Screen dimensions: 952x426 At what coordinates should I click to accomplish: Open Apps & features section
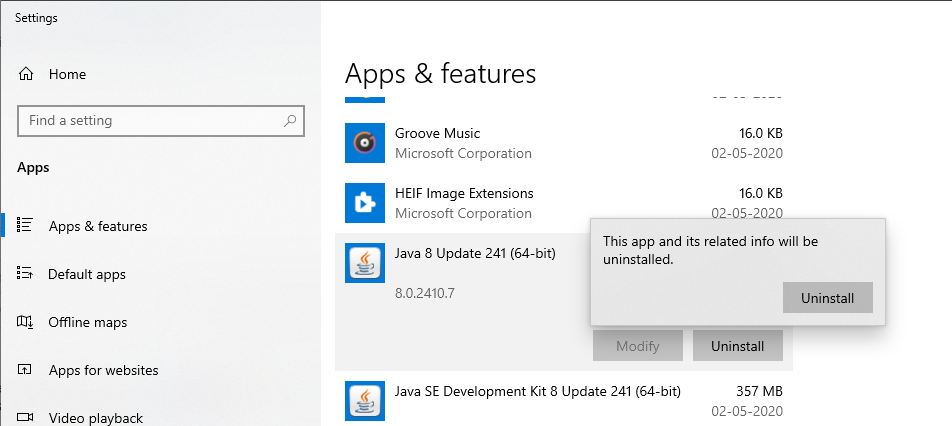pos(98,226)
